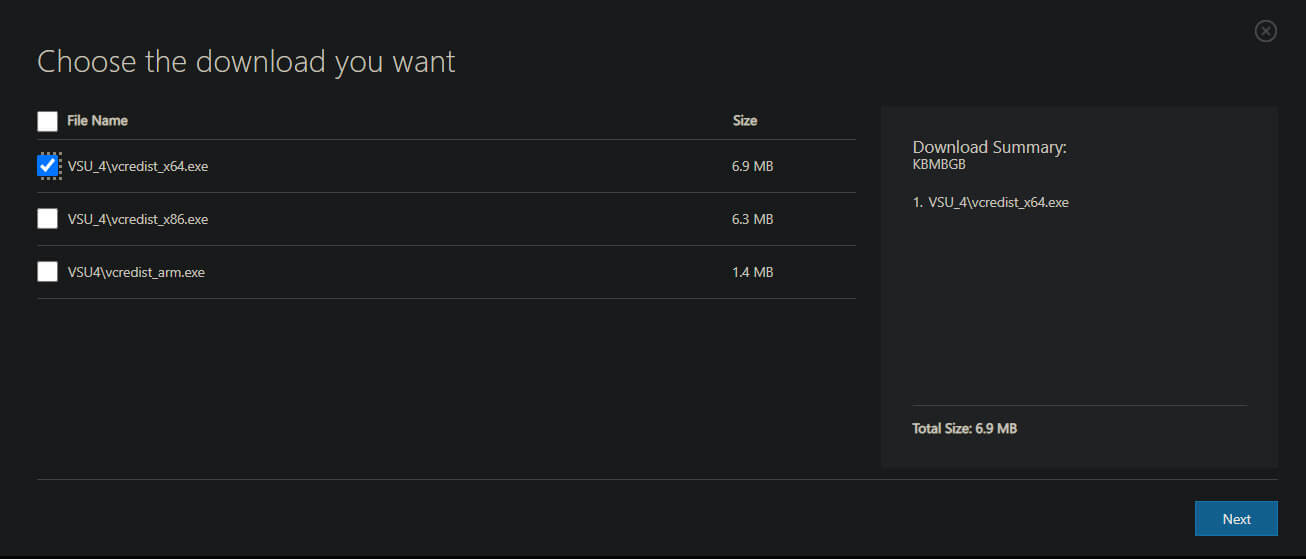
Task: Click summary entry 1. VSU_4\vcredist_x64.exe
Action: [x=991, y=202]
